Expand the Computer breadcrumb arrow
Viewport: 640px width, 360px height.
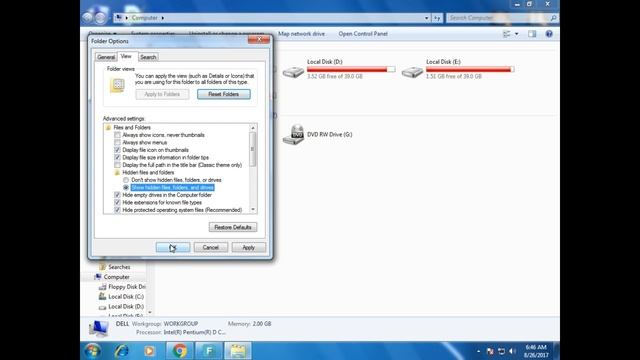(163, 18)
